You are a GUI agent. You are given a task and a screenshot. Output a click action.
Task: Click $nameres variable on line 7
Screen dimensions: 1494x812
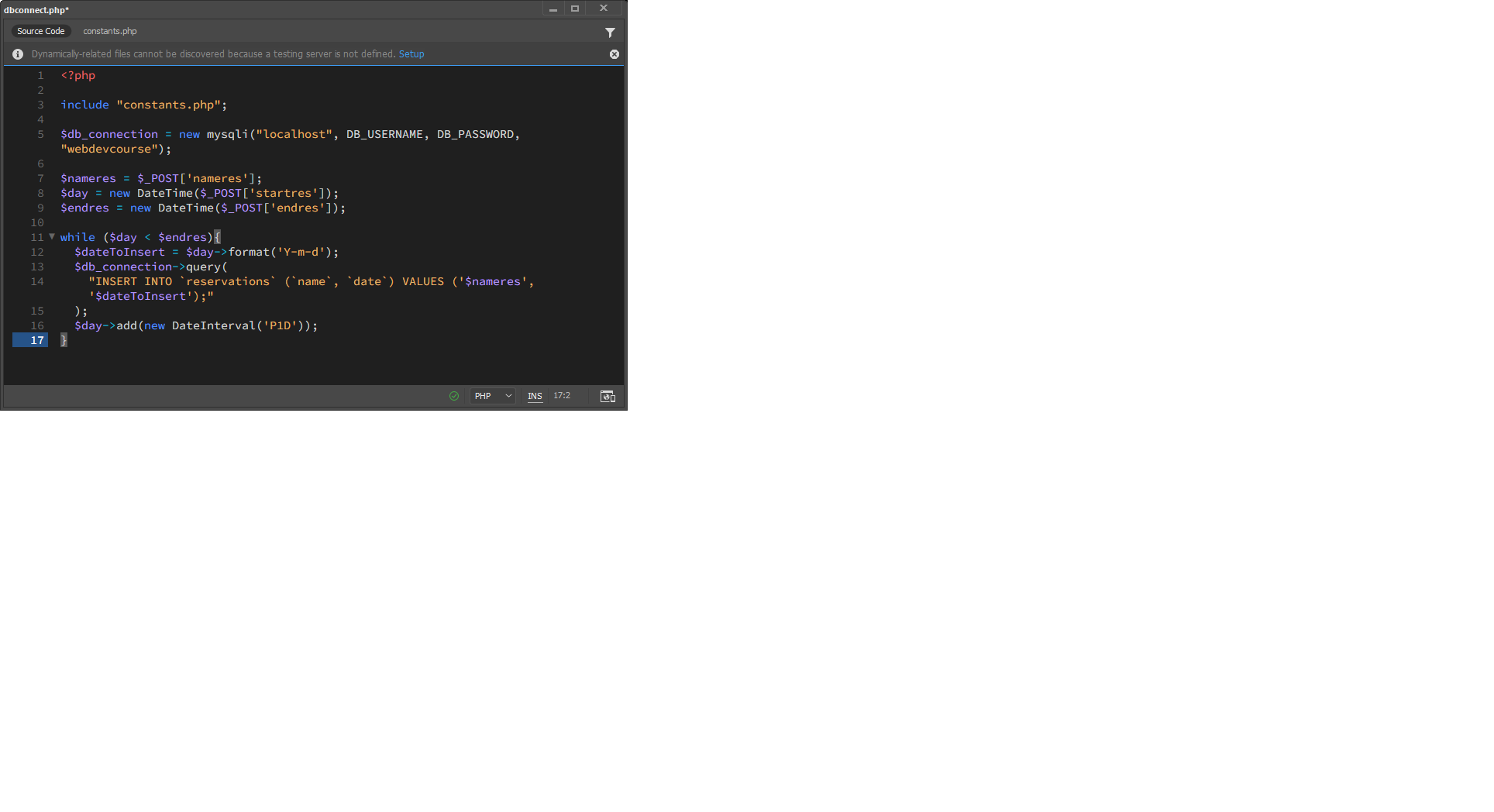tap(88, 178)
